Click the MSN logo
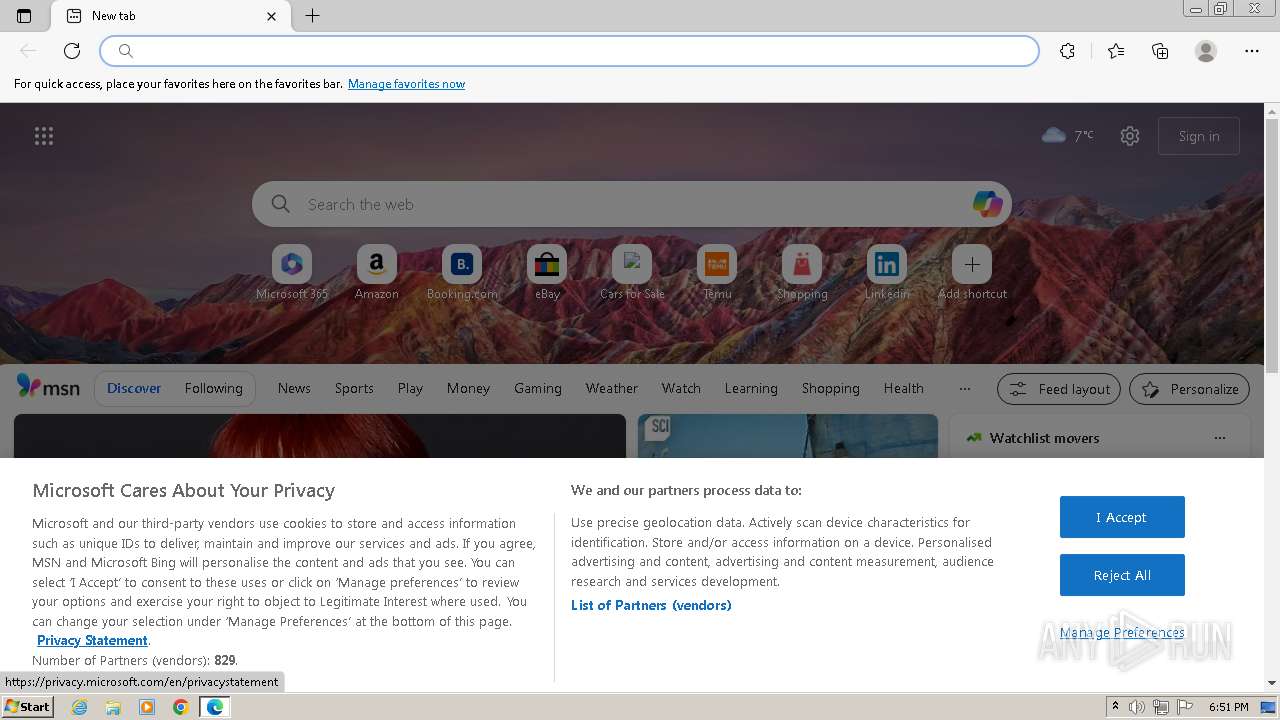Screen dimensions: 1280x720 click(x=48, y=388)
